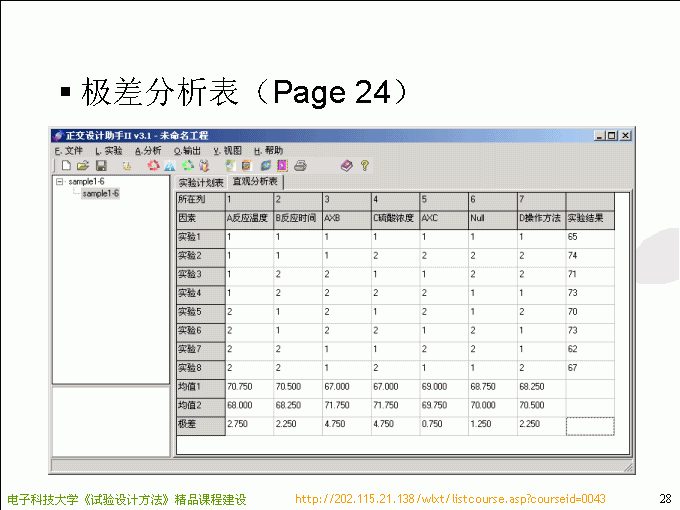Click the yellow question mark help icon
The image size is (680, 510).
(x=364, y=165)
